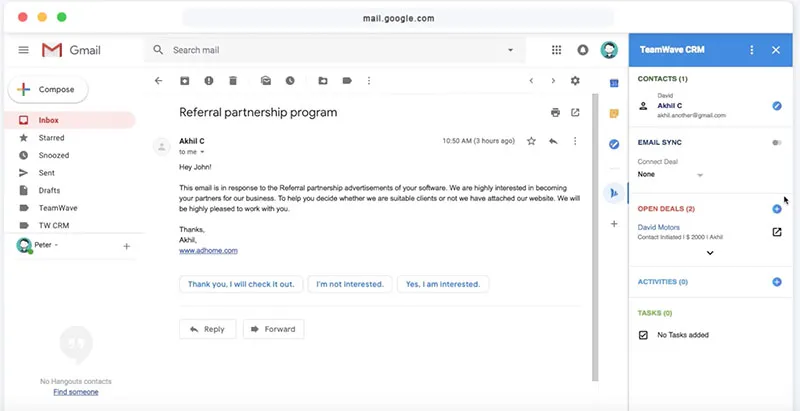Viewport: 800px width, 411px height.
Task: Click into the Search mail field
Action: pos(335,50)
